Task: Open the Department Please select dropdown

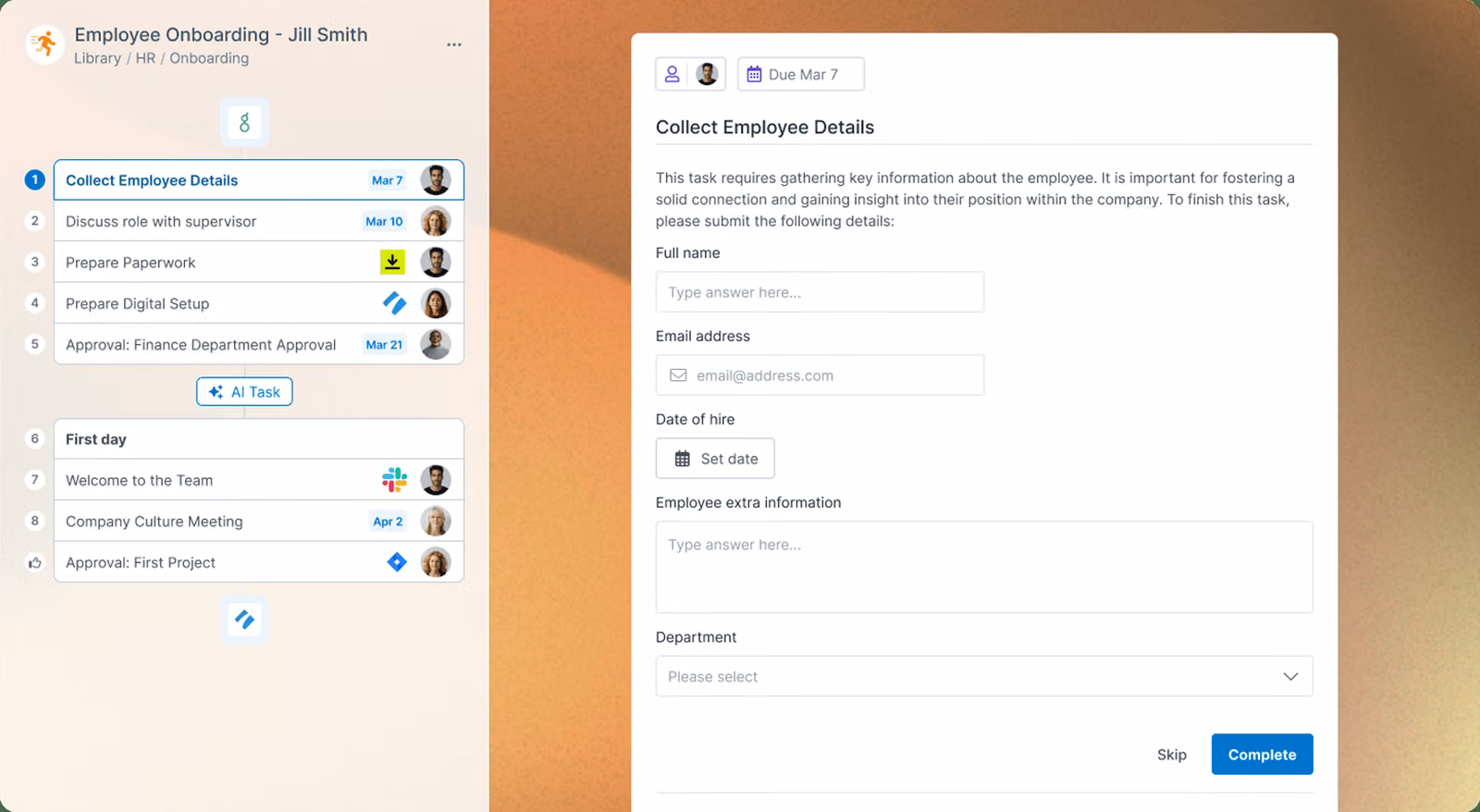Action: [983, 676]
